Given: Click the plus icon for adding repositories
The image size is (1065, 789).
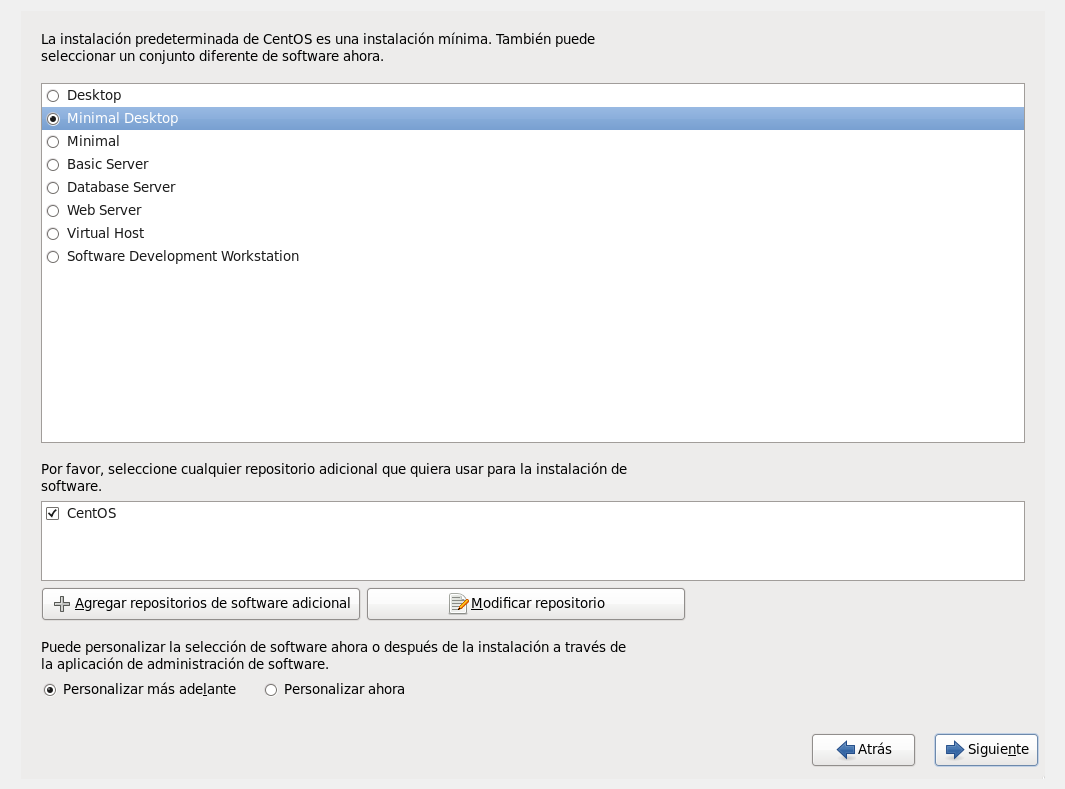Looking at the screenshot, I should (62, 604).
